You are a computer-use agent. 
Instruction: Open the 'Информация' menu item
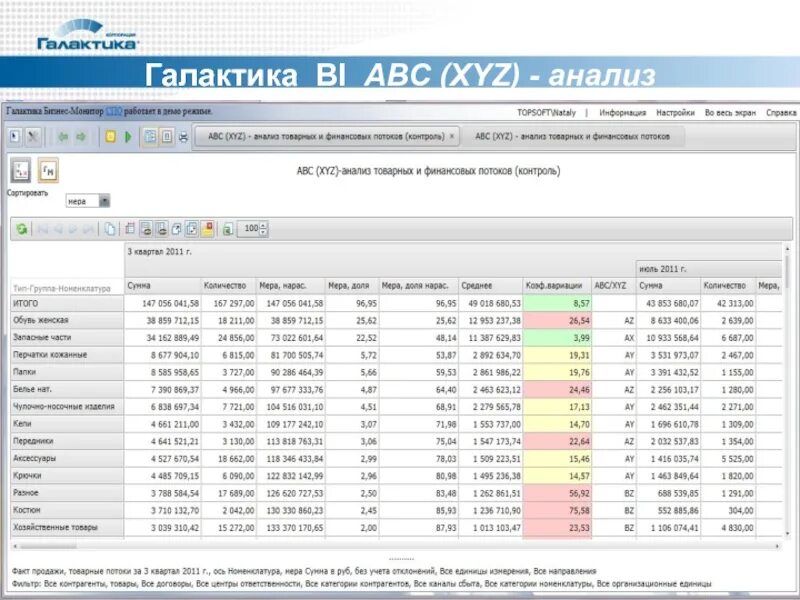622,113
